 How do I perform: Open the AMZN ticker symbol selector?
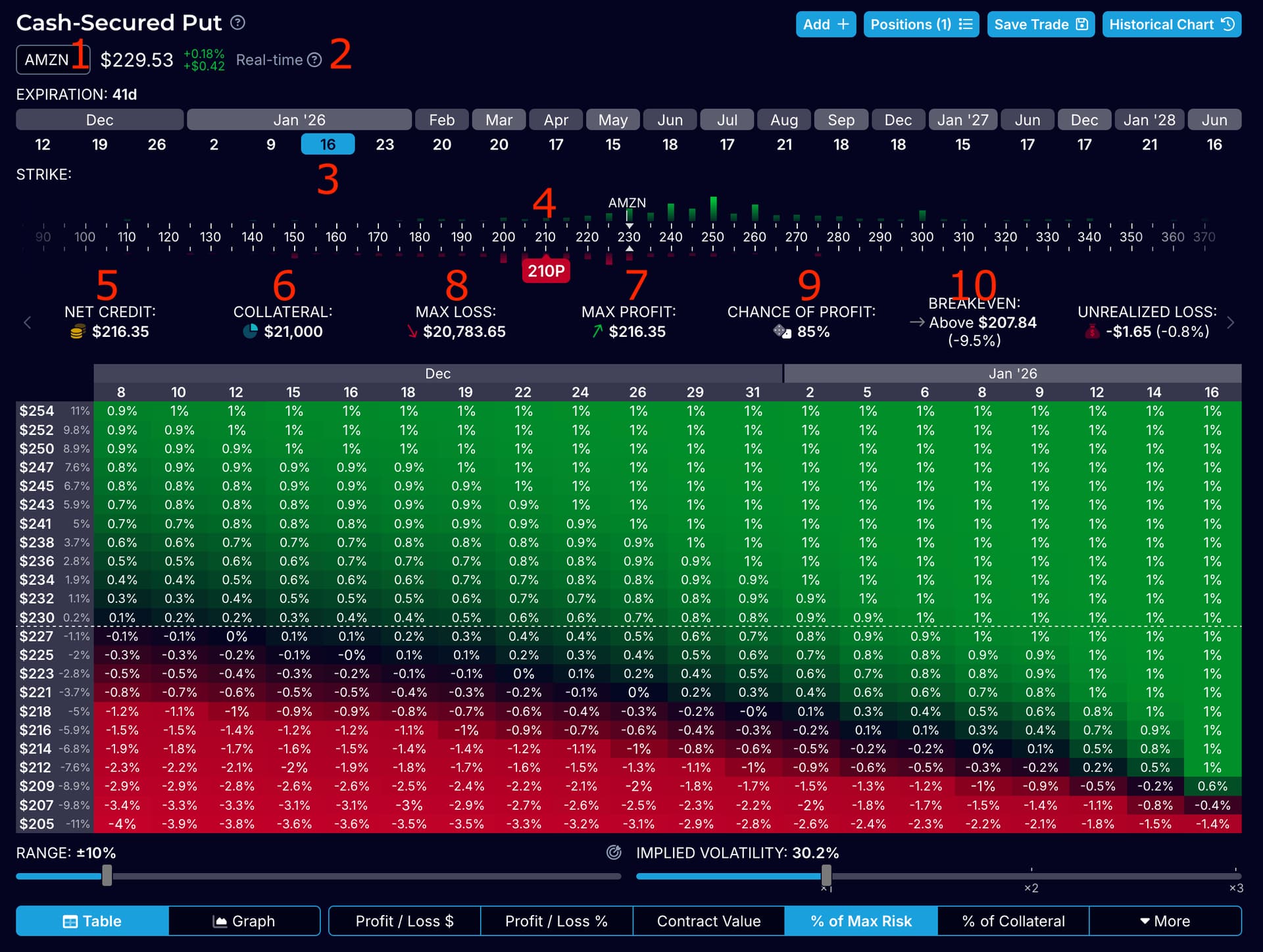pyautogui.click(x=47, y=60)
